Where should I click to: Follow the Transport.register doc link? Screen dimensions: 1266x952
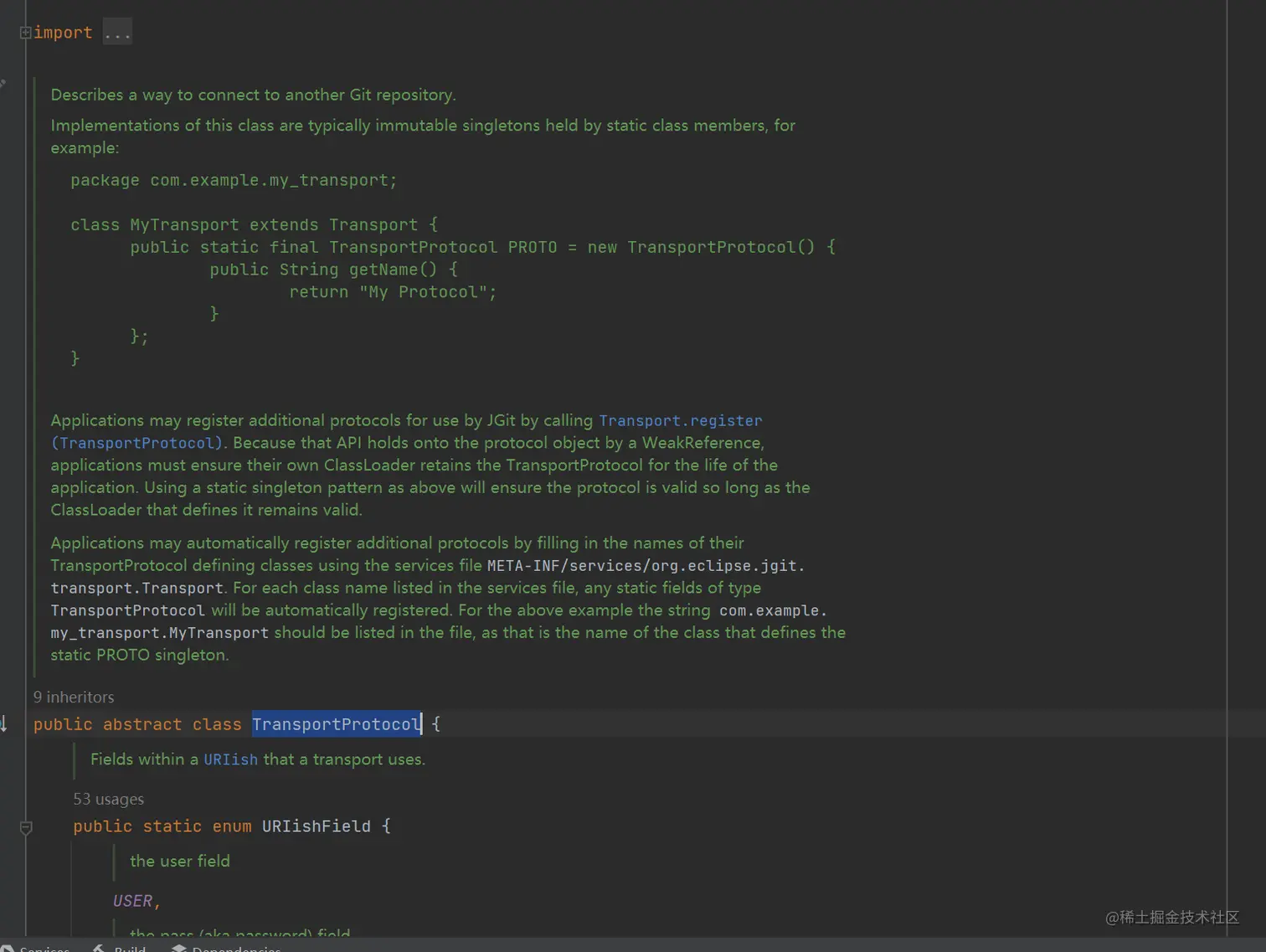(680, 420)
